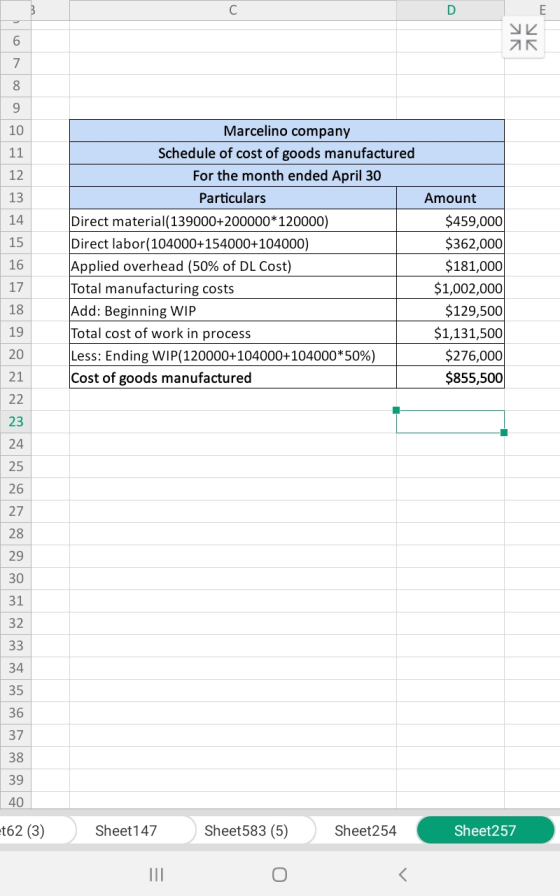This screenshot has width=560, height=896.
Task: Select row 10 header
Action: pyautogui.click(x=16, y=130)
